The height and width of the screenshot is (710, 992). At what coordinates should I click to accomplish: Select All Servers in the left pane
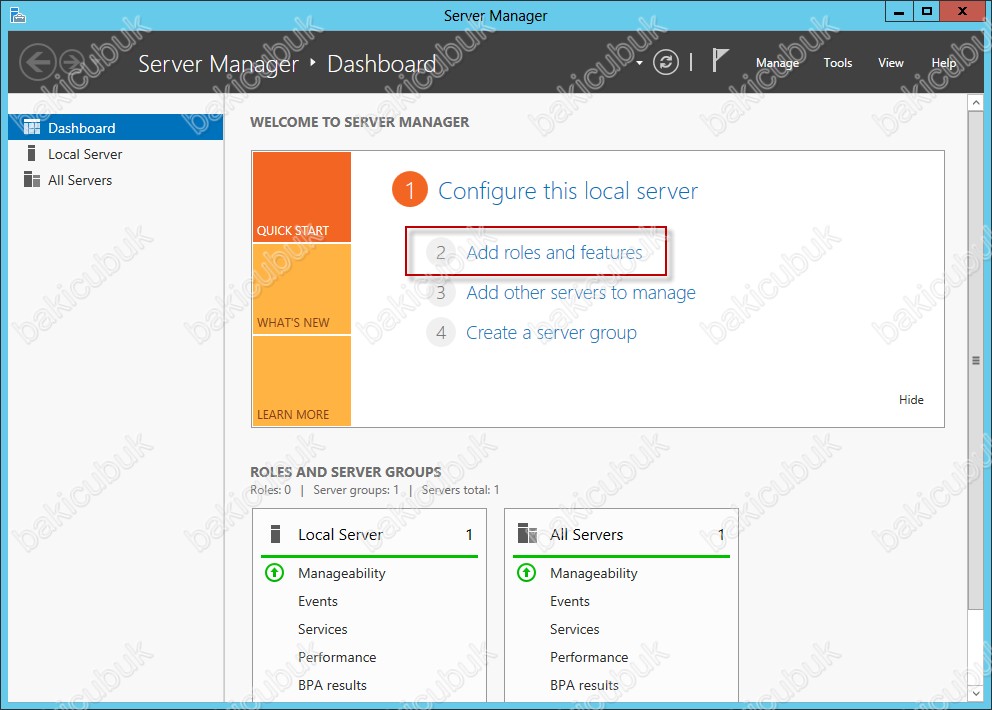(x=116, y=180)
